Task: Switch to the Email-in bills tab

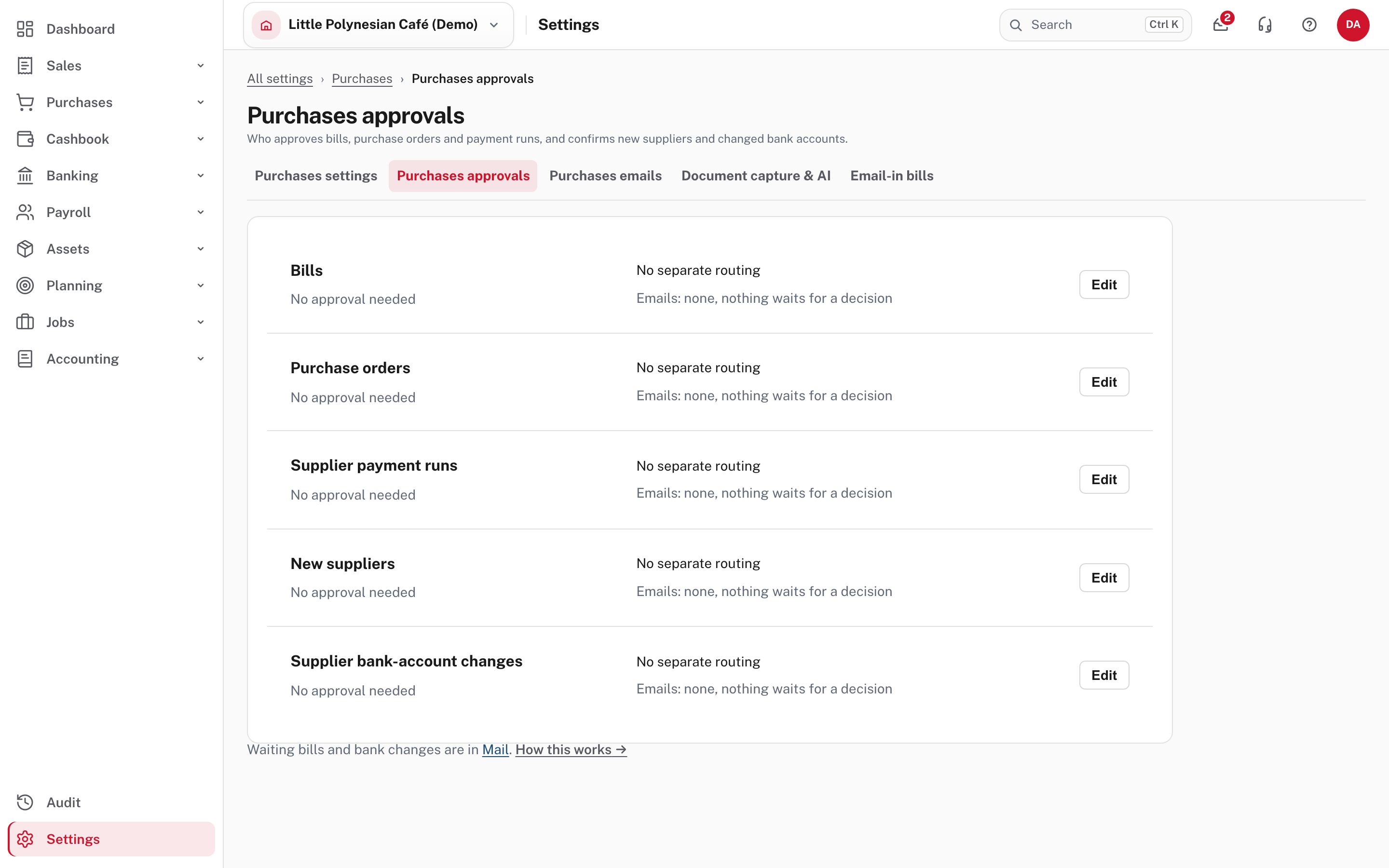Action: [x=891, y=176]
